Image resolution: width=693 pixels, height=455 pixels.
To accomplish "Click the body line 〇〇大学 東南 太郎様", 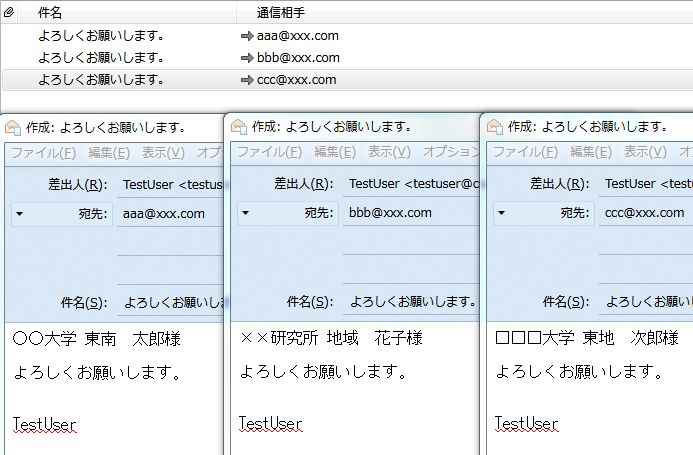I will pos(97,339).
